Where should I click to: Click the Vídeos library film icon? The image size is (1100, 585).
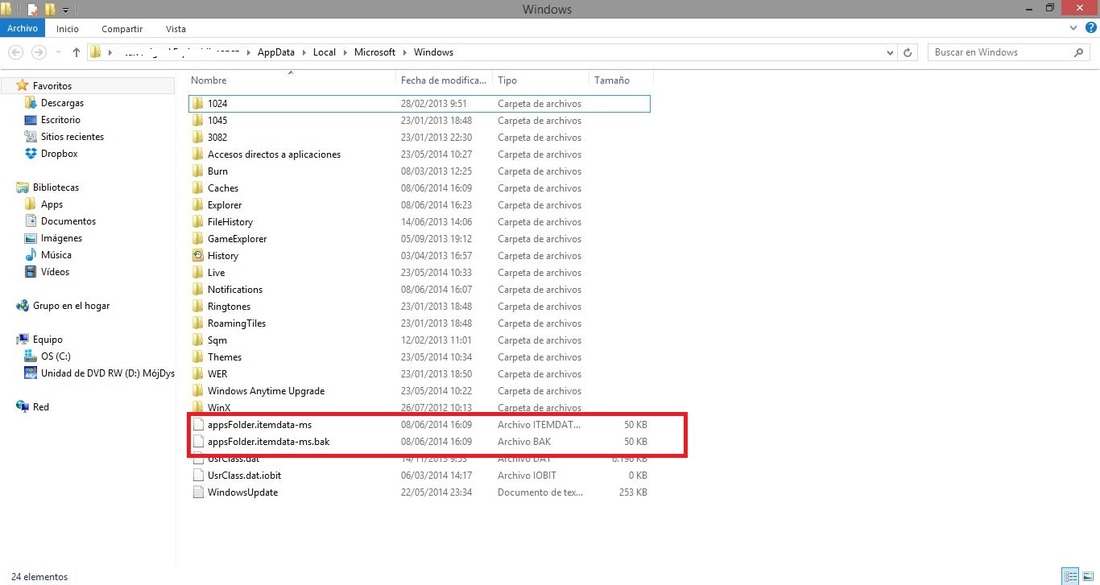pyautogui.click(x=30, y=272)
